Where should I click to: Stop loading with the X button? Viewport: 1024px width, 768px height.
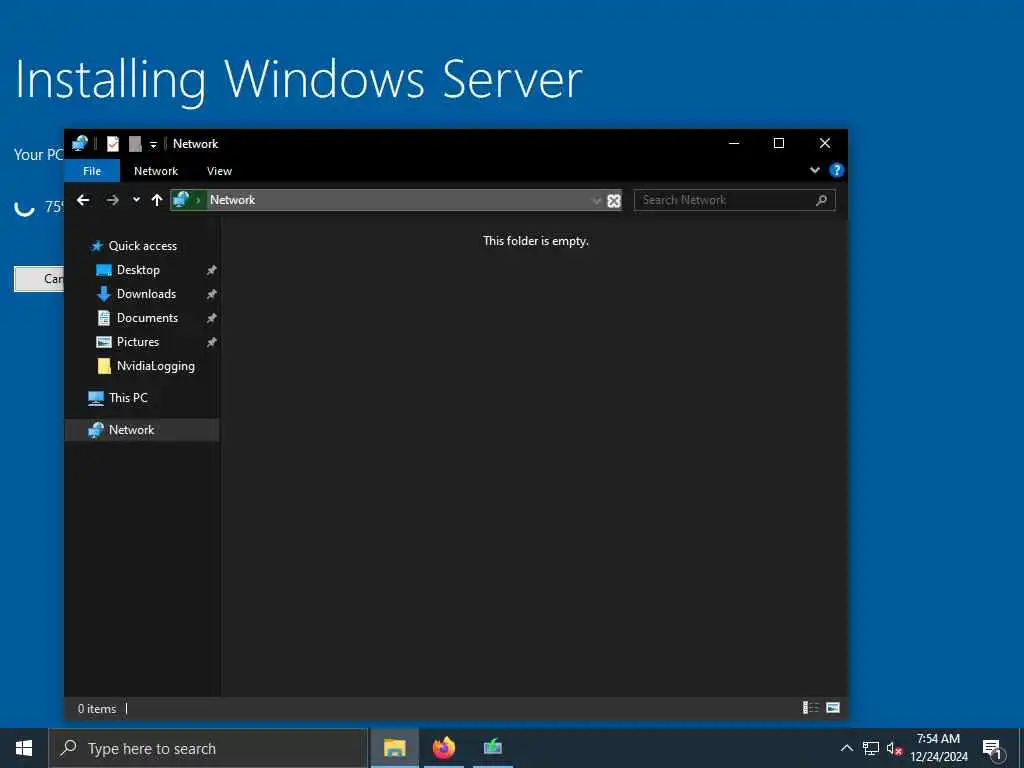pos(614,200)
